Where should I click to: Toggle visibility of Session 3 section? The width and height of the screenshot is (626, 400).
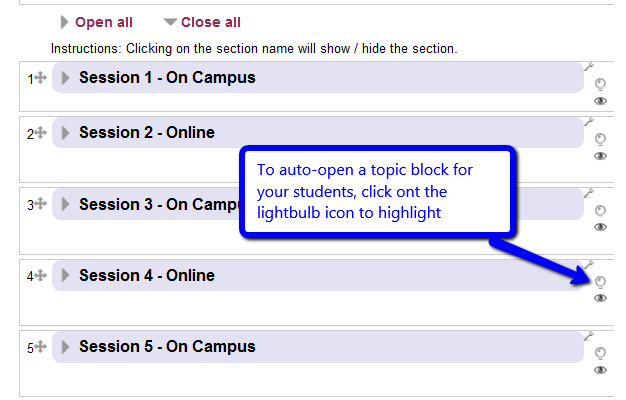click(600, 227)
